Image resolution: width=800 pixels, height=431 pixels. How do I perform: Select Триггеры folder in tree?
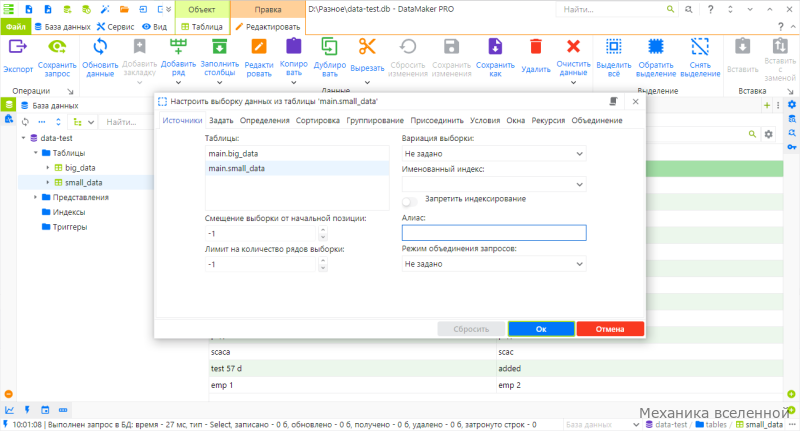pos(64,227)
